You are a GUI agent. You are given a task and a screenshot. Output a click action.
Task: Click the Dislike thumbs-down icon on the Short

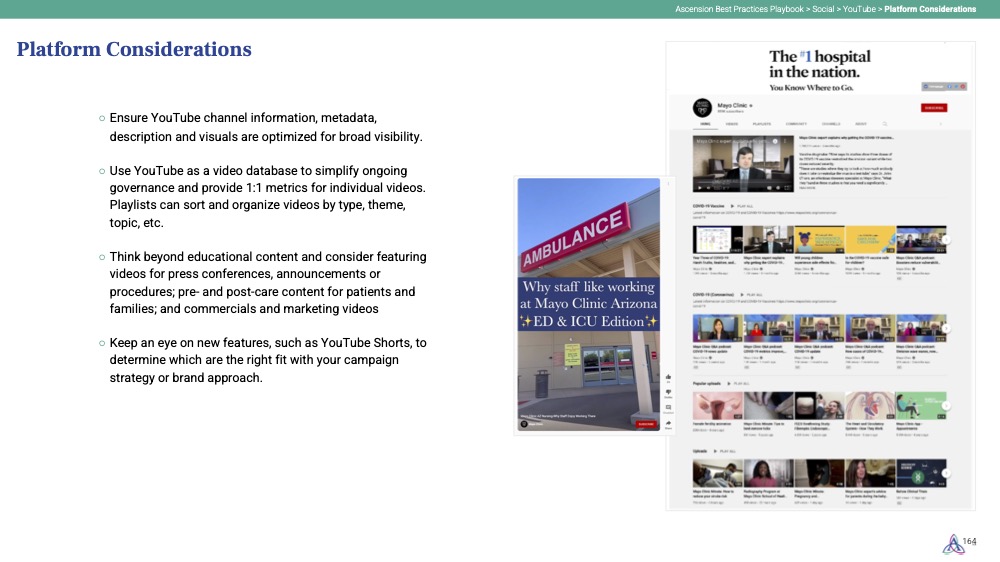[667, 391]
